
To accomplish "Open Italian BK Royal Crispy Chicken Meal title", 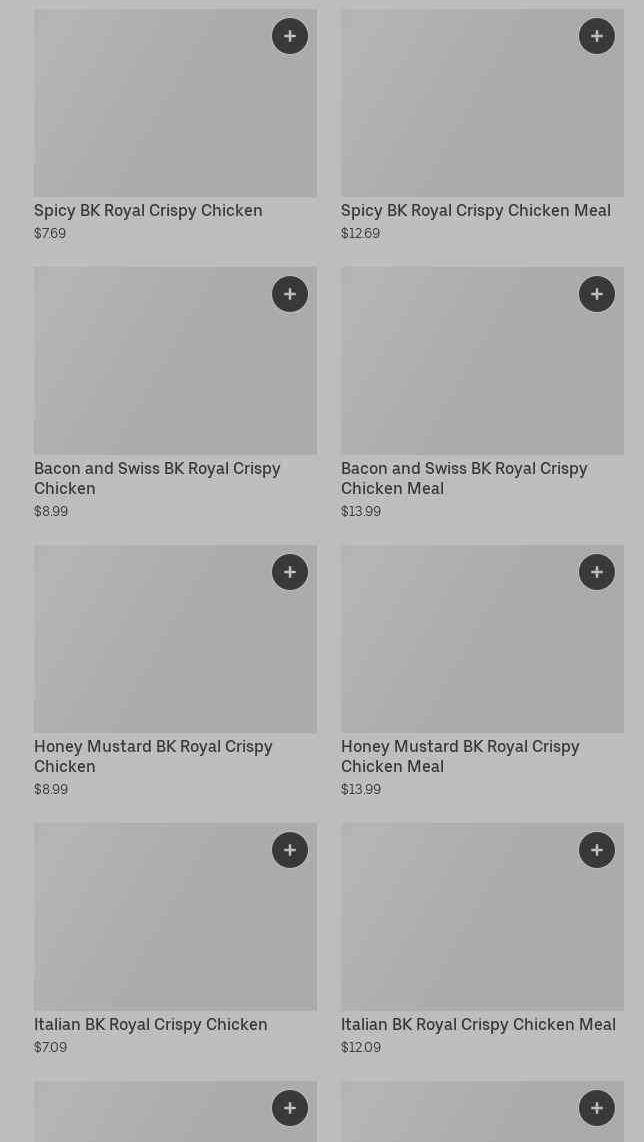I will tap(478, 1025).
